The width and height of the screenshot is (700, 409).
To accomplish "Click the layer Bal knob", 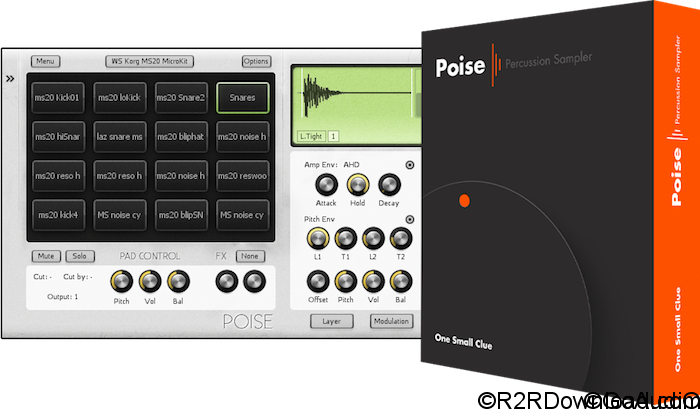I will tap(401, 281).
